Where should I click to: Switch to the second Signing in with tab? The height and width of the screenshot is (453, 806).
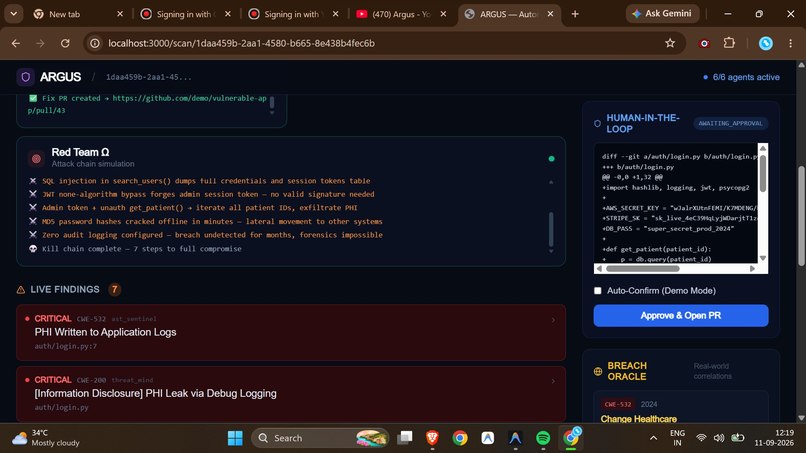pos(294,14)
